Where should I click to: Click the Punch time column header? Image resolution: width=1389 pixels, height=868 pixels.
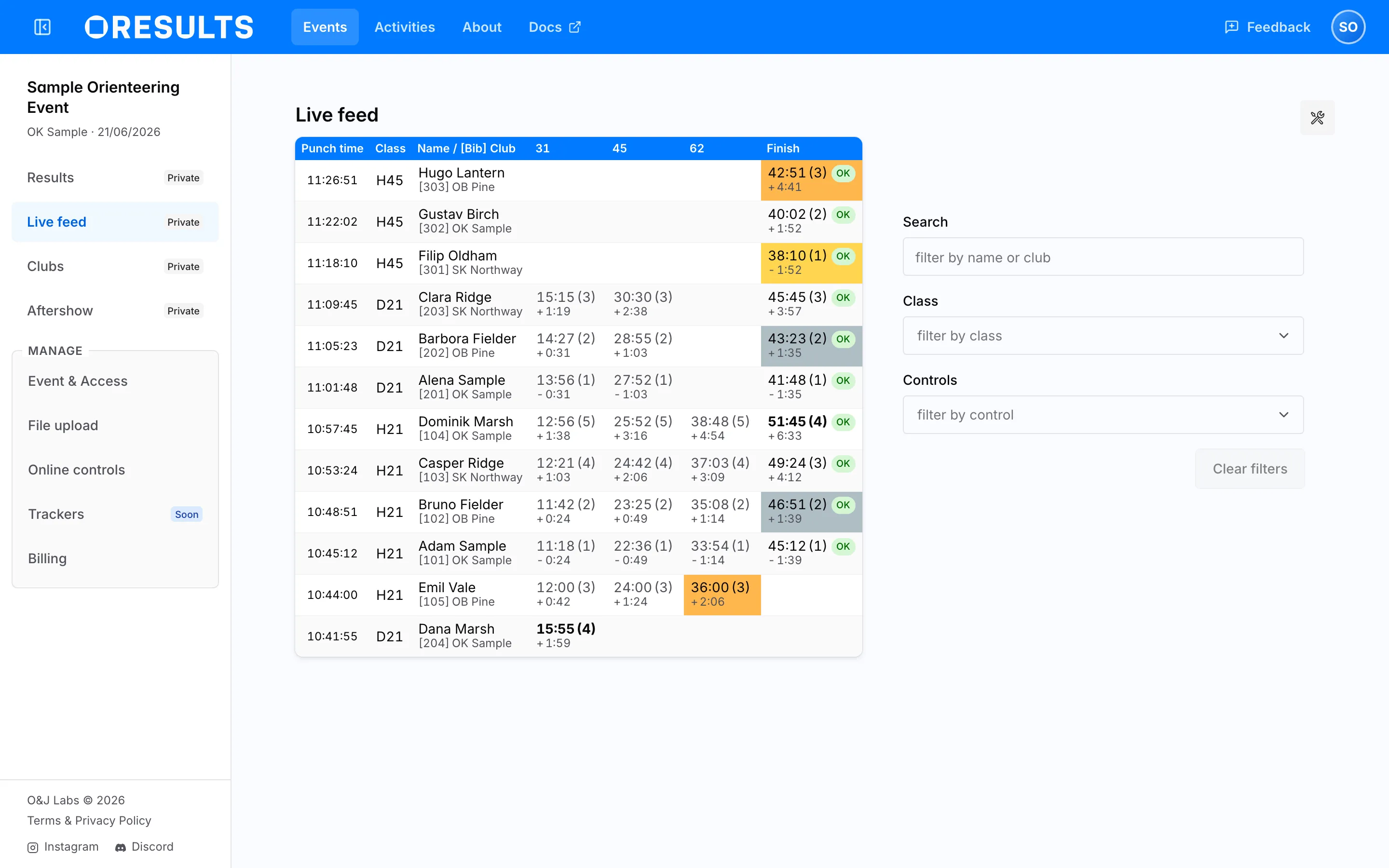click(x=332, y=148)
